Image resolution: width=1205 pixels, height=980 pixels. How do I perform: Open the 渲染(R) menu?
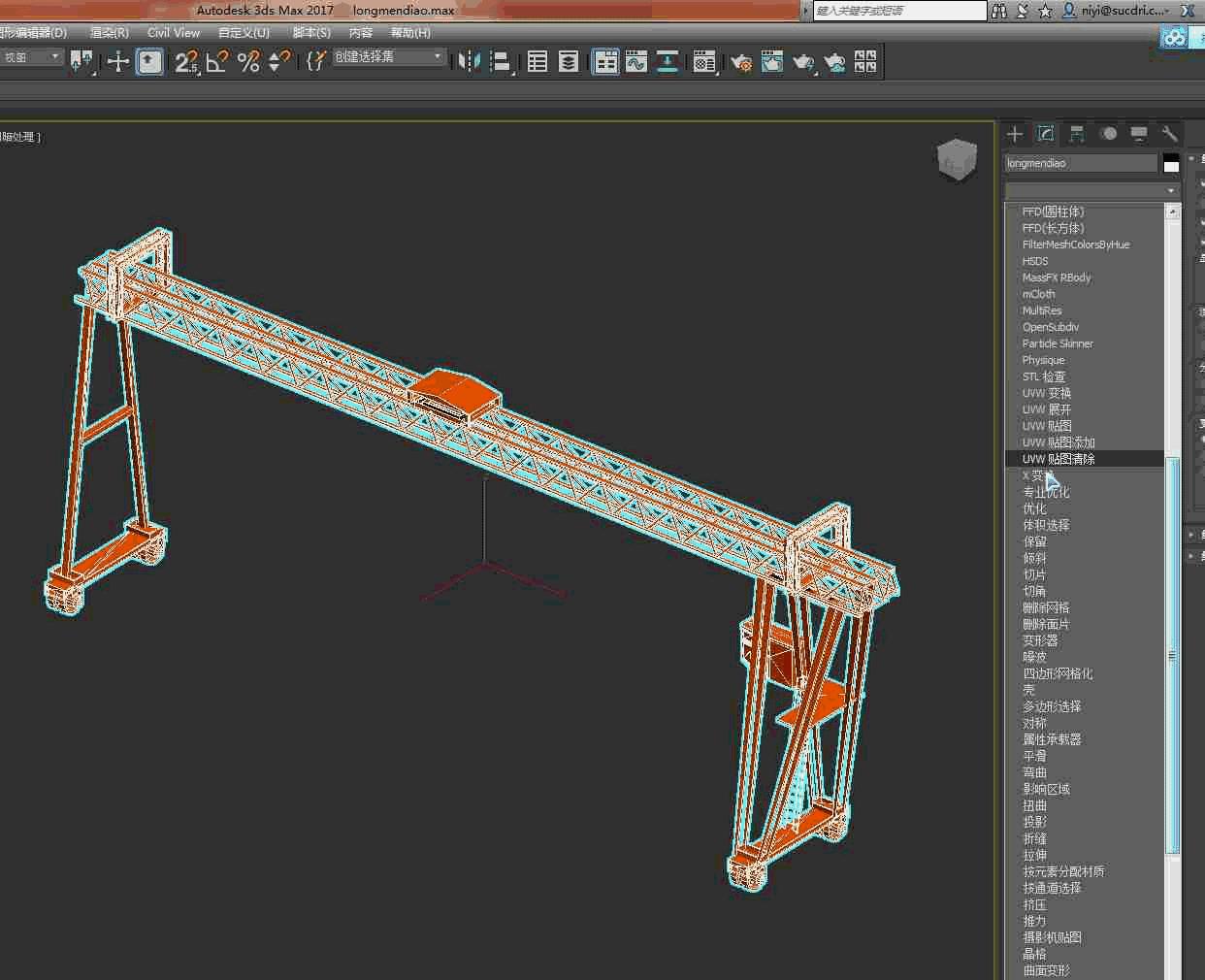pos(109,33)
